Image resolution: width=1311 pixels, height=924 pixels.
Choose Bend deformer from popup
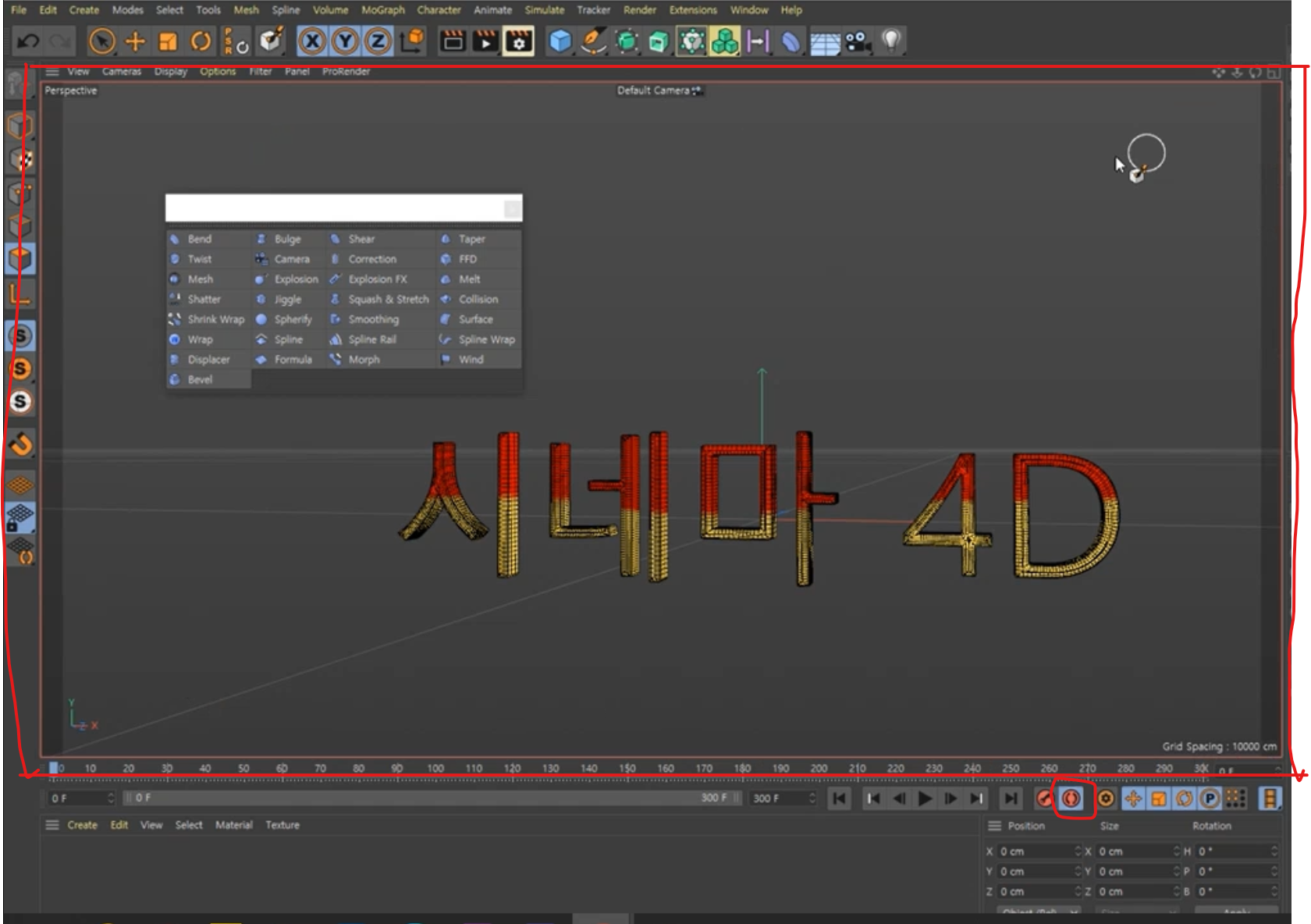click(208, 239)
